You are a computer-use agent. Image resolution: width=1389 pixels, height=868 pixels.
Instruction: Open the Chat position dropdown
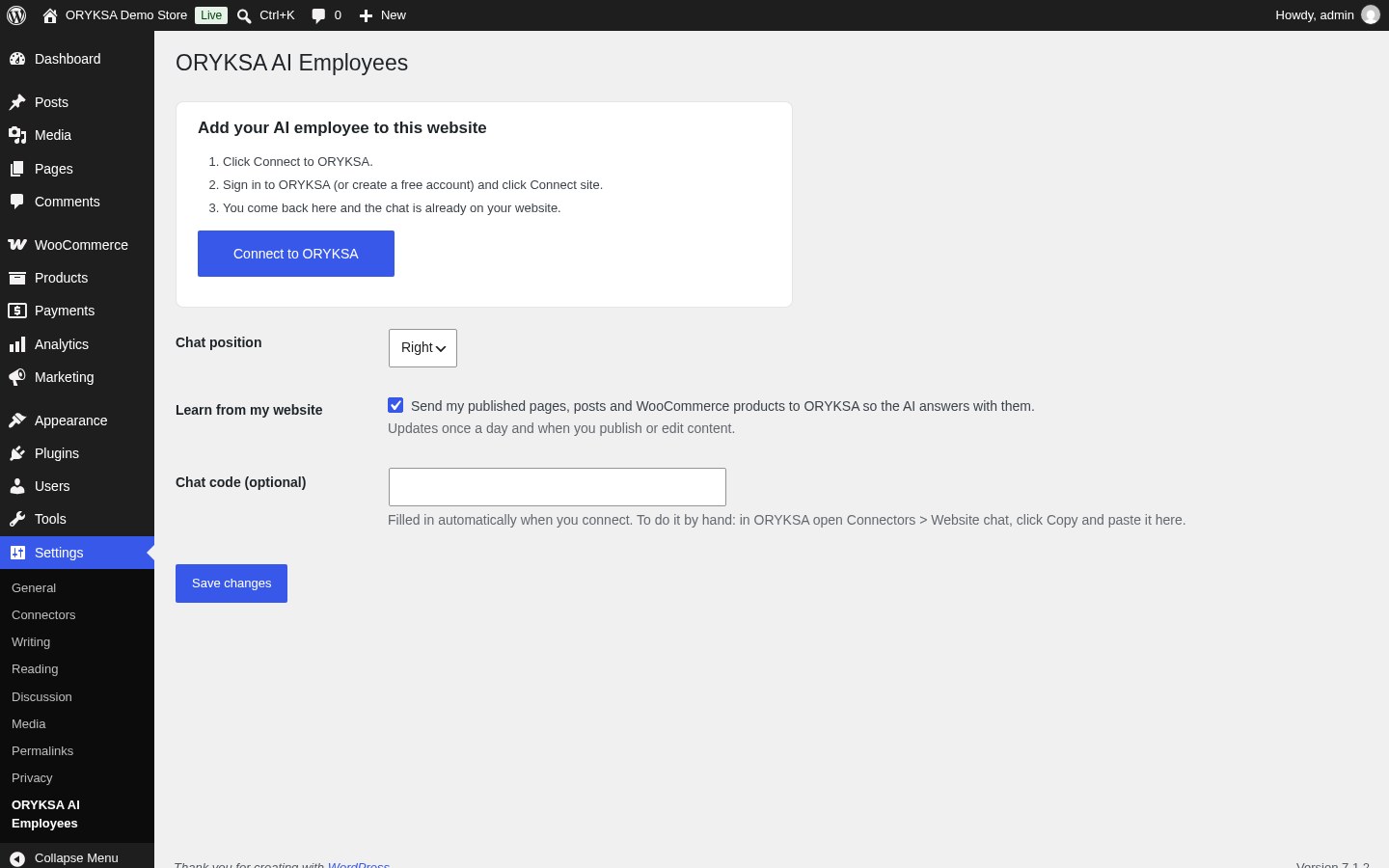coord(422,348)
